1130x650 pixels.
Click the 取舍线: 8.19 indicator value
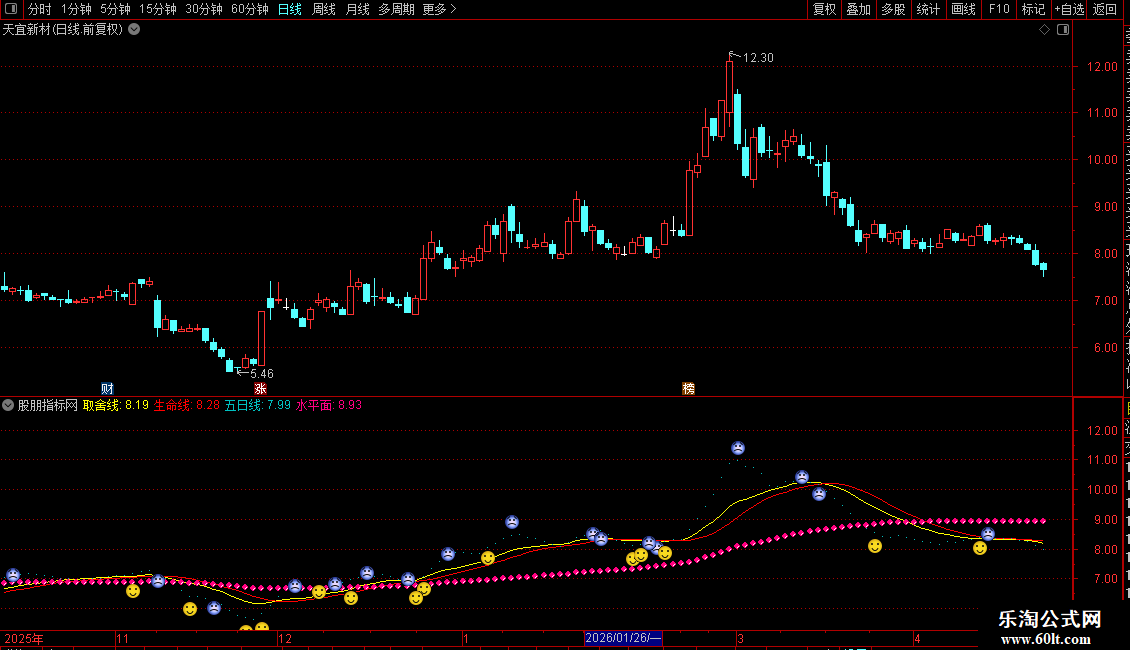[115, 405]
